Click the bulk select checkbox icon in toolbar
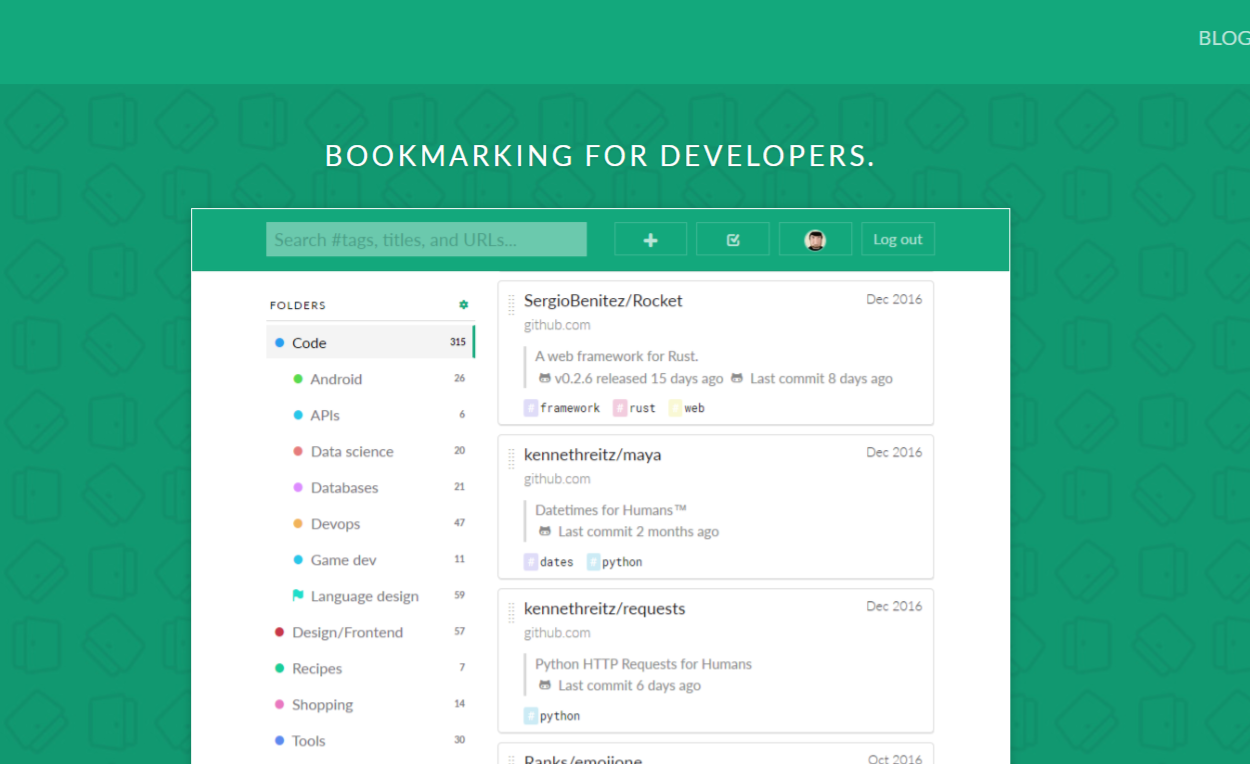The width and height of the screenshot is (1250, 764). pyautogui.click(x=733, y=239)
